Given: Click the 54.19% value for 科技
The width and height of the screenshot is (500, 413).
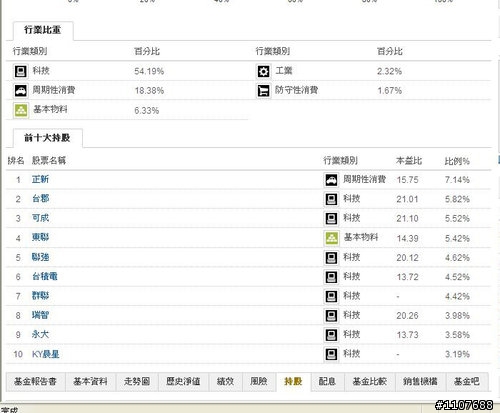Looking at the screenshot, I should click(149, 71).
